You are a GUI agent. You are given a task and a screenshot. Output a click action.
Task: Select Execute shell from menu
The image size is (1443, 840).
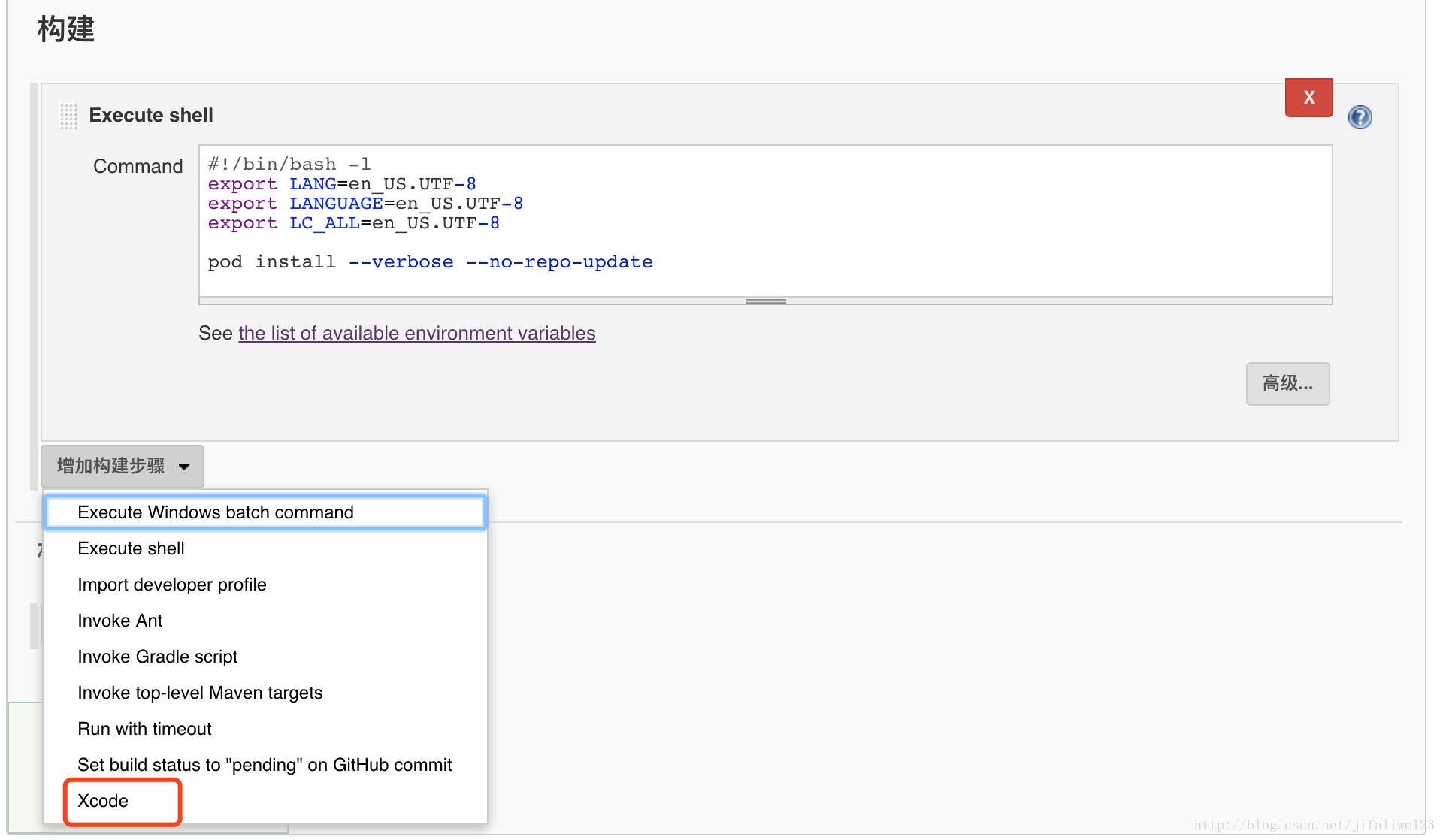click(265, 548)
